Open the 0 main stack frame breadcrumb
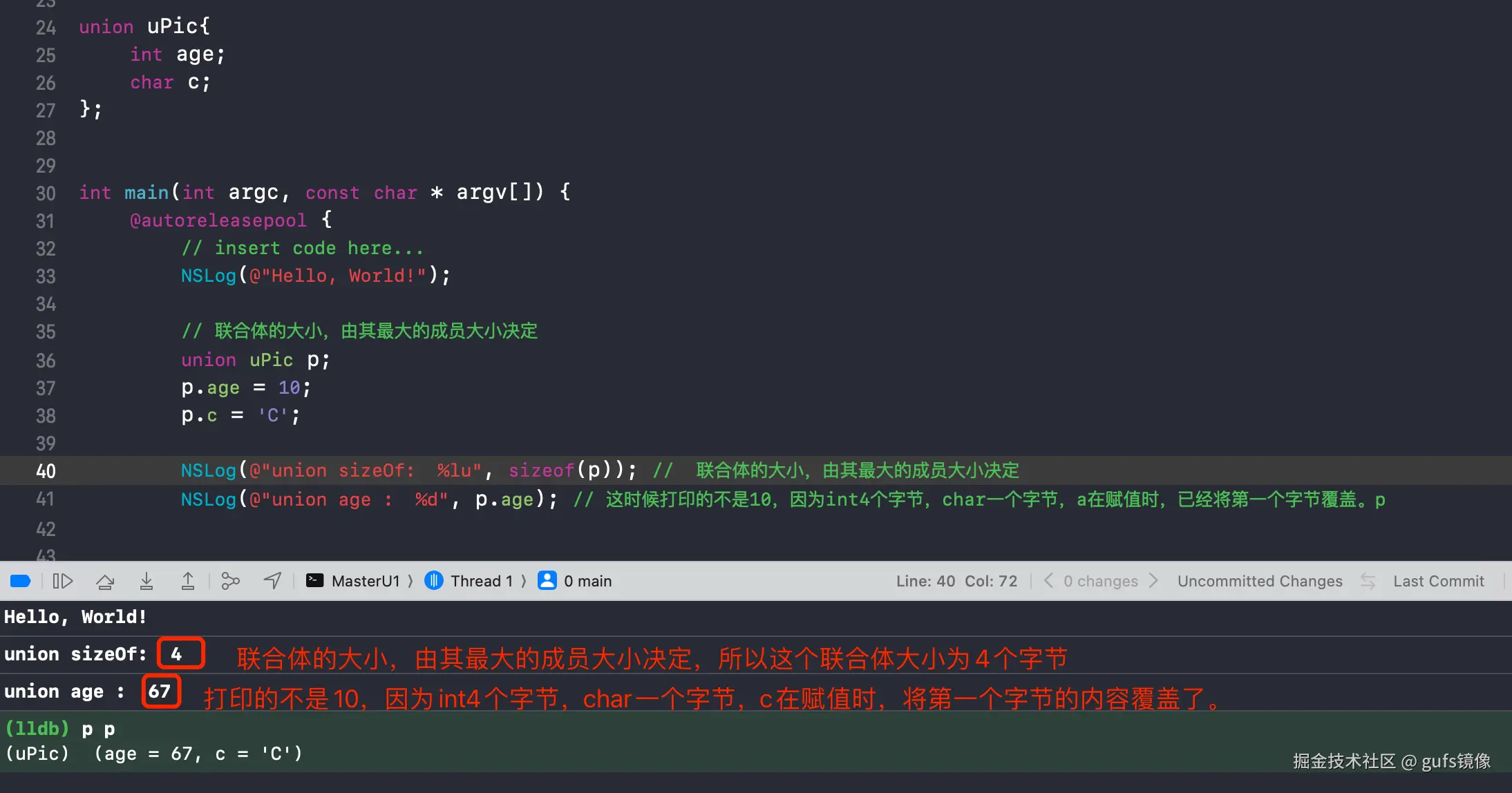Screen dimensions: 1512x793 tap(587, 581)
